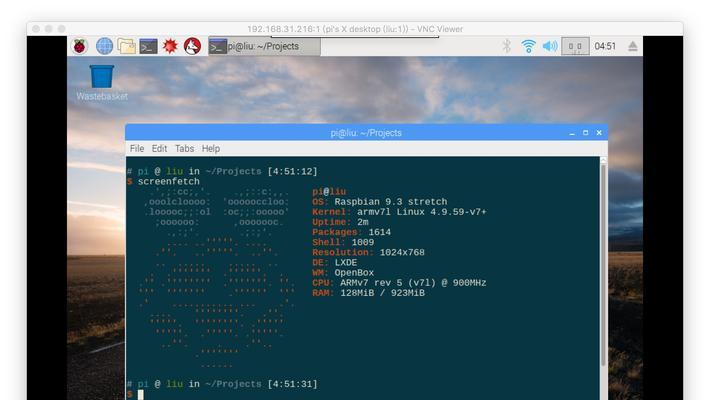This screenshot has height=400, width=710.
Task: Minimize the pi@liu terminal window
Action: (572, 133)
